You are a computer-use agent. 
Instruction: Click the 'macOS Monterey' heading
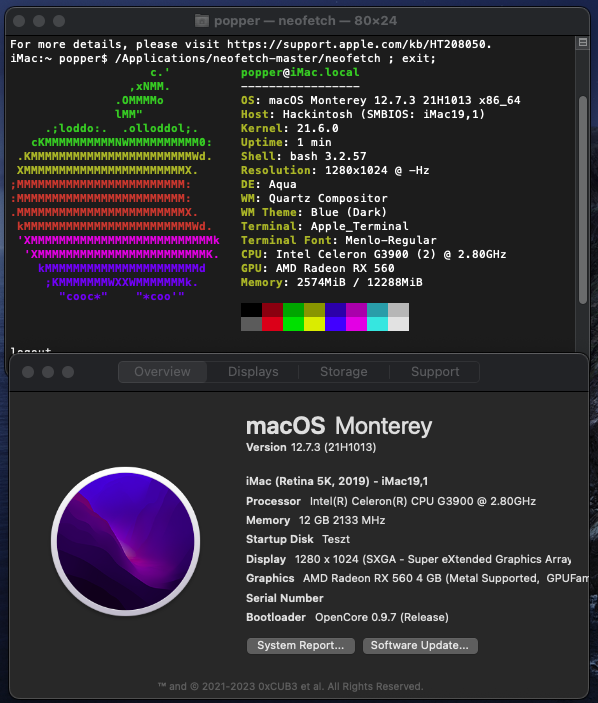339,425
